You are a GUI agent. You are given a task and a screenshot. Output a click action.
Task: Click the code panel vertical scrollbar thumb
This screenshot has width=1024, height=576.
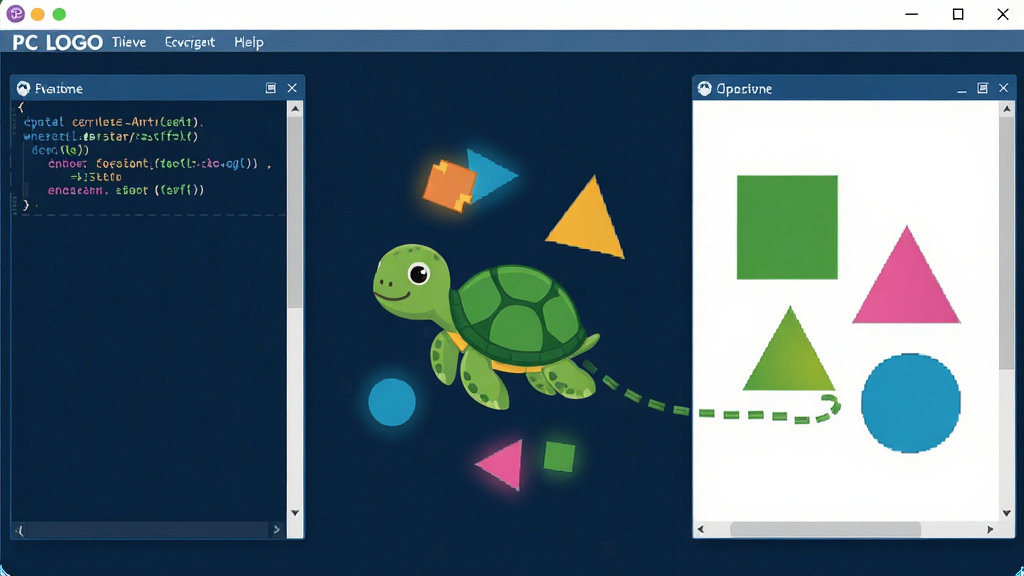[x=295, y=212]
